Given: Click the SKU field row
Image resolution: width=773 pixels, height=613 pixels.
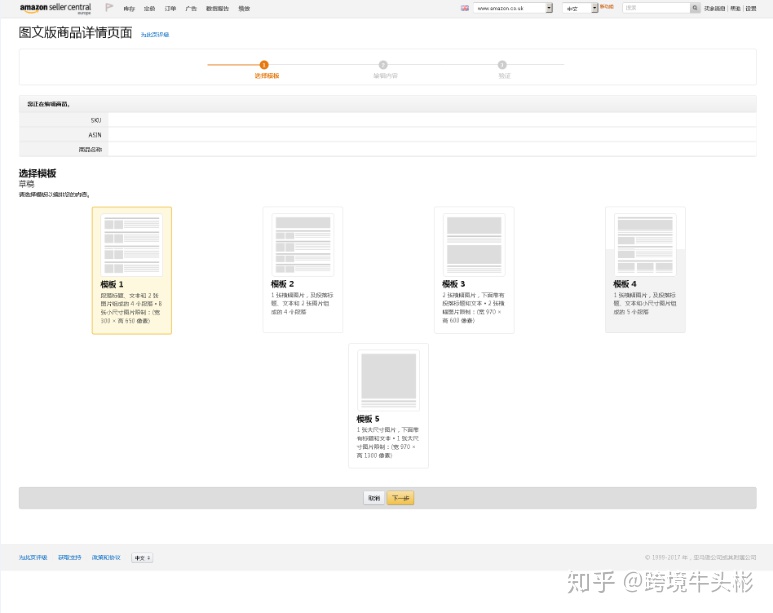Looking at the screenshot, I should (x=387, y=120).
